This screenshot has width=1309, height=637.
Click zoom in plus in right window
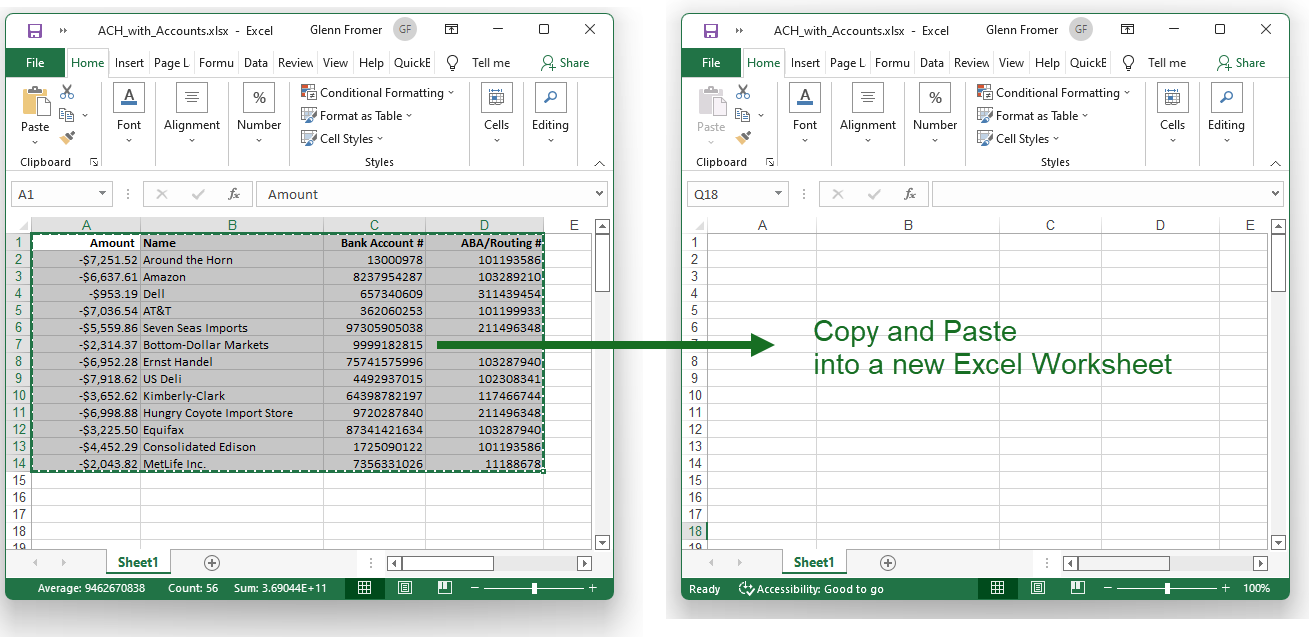click(x=1225, y=588)
